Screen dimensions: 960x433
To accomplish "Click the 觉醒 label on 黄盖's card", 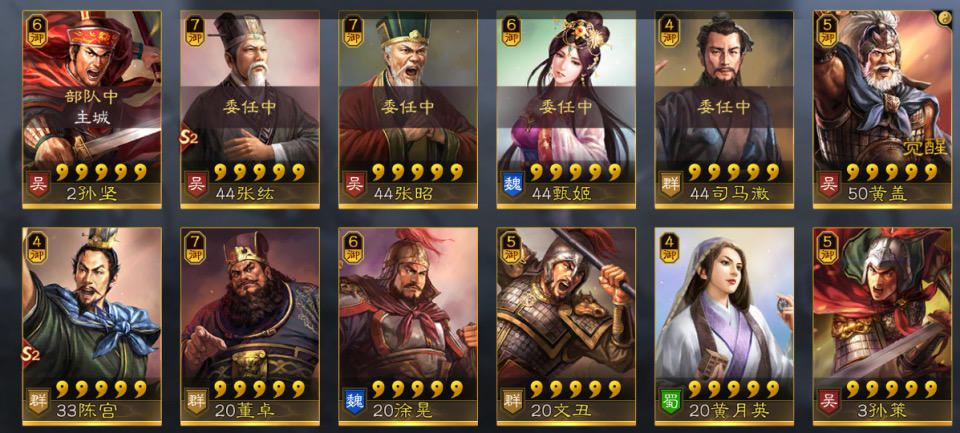I will (x=926, y=147).
